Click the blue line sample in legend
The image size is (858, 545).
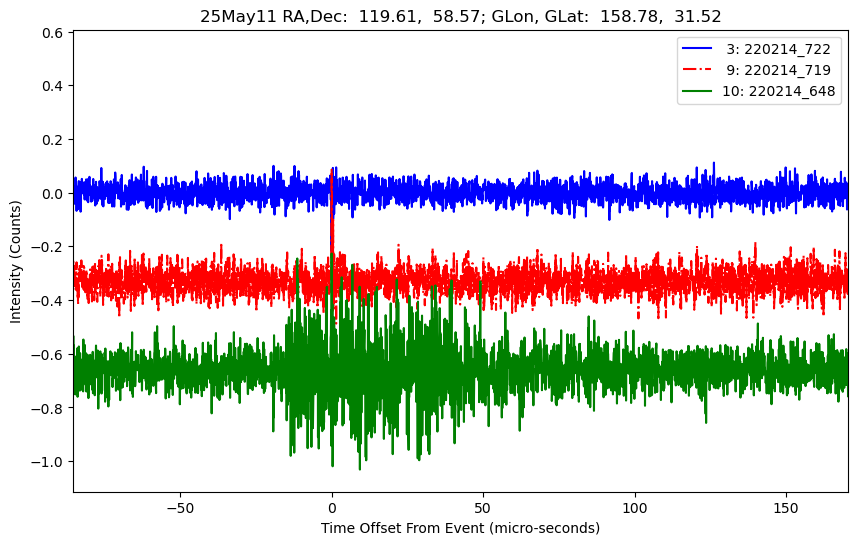(x=697, y=49)
